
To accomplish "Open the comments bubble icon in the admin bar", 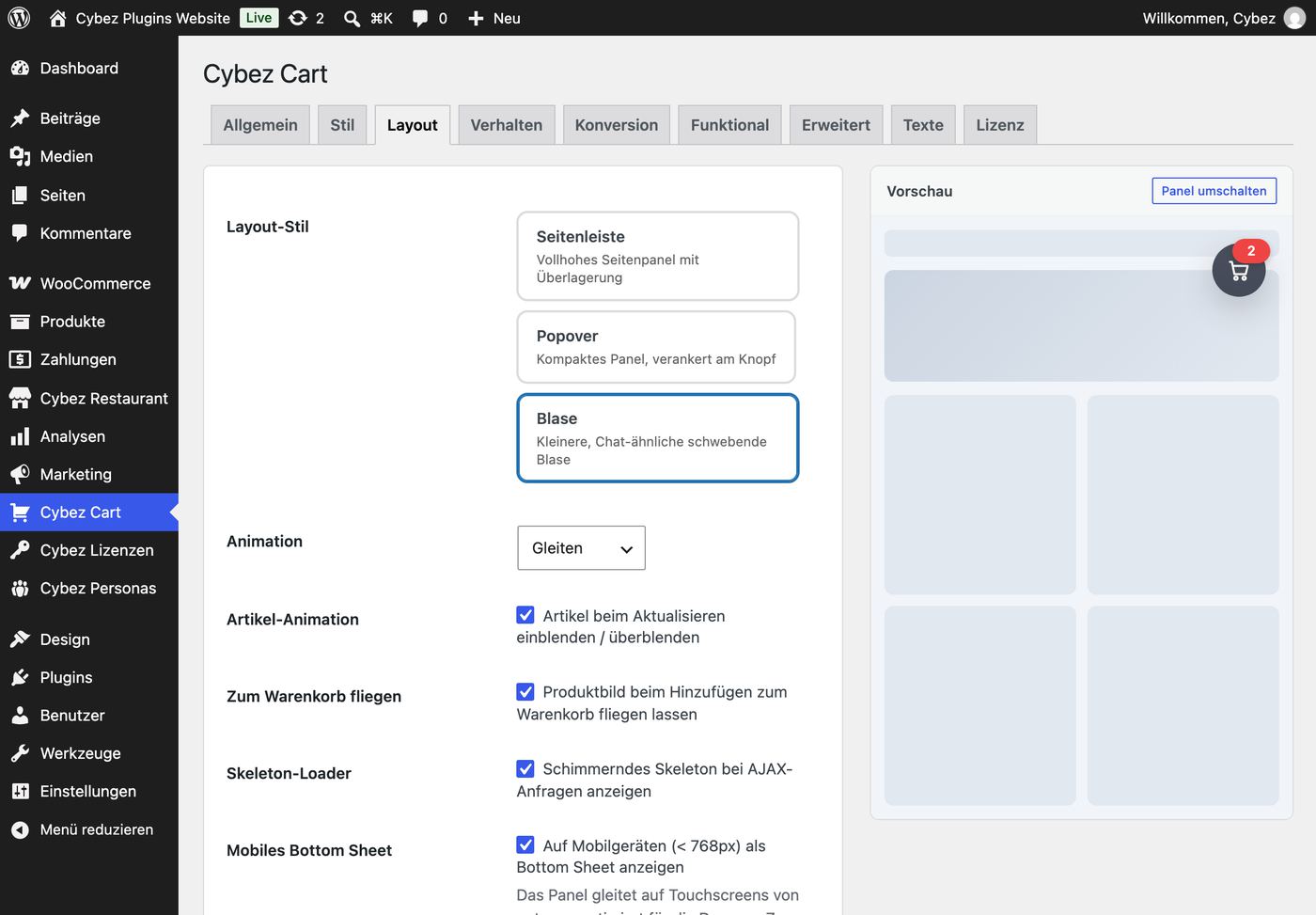I will tap(420, 18).
